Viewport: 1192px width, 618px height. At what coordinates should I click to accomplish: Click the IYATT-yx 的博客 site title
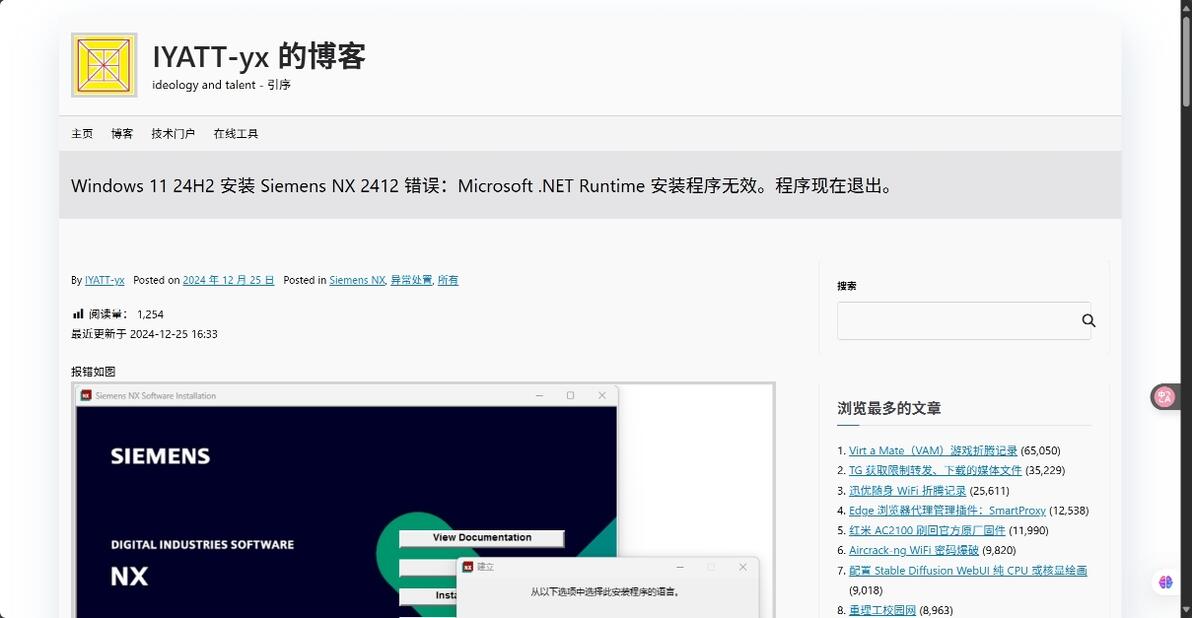[x=259, y=56]
